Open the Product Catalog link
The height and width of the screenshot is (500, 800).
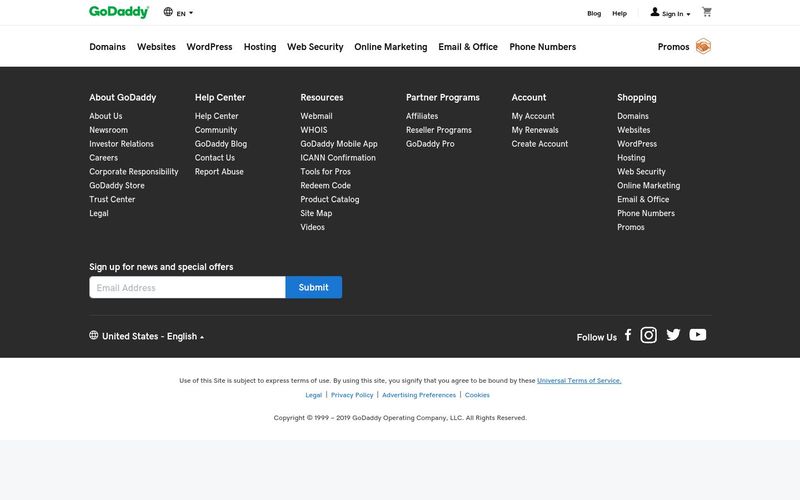point(330,199)
